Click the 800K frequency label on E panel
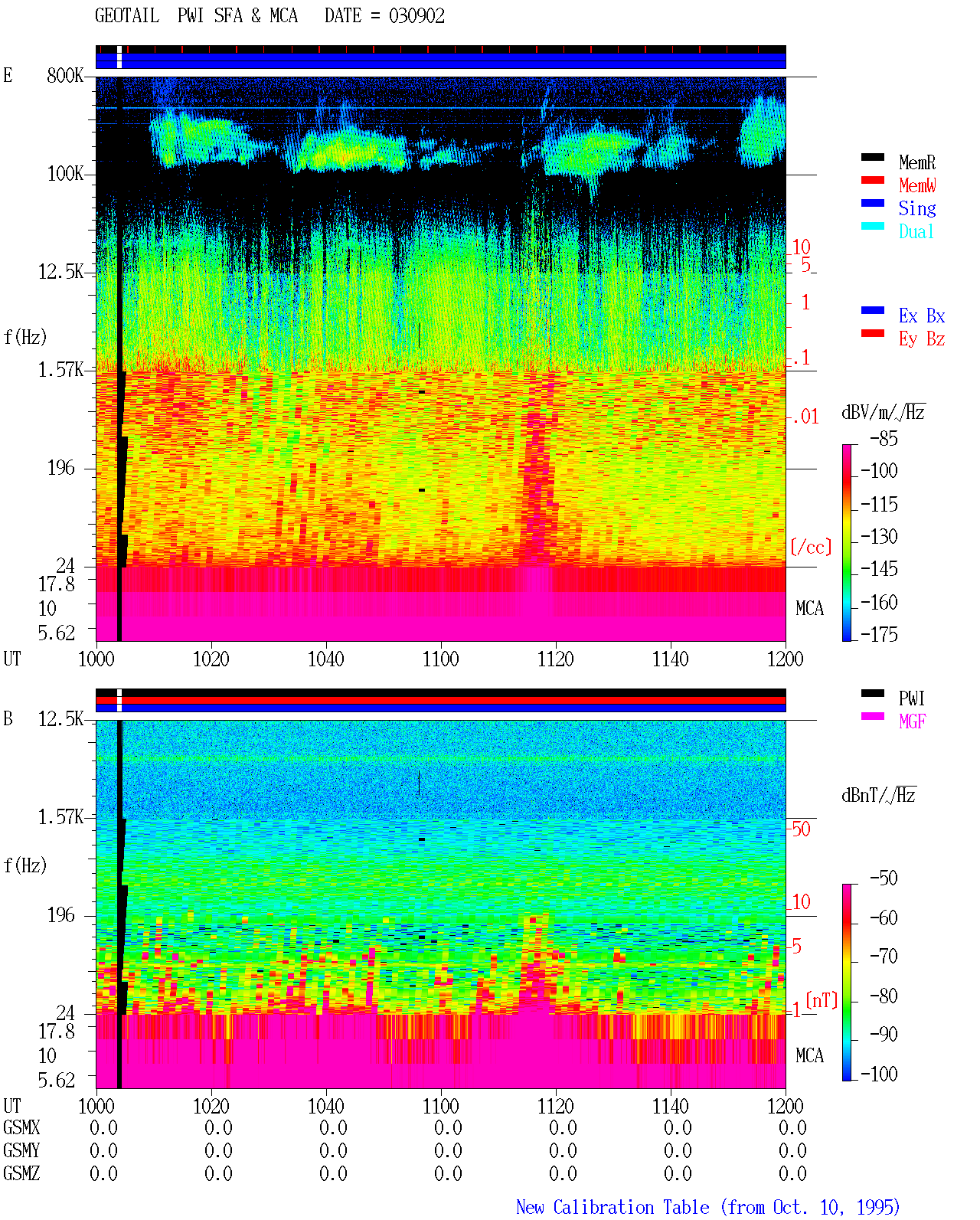This screenshot has height=1220, width=980. click(x=65, y=75)
